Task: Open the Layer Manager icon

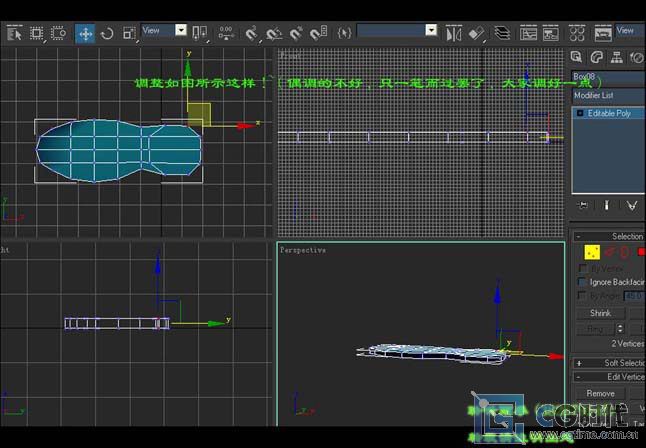Action: (502, 33)
